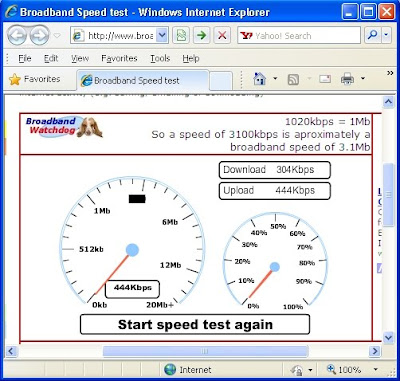Click the vertical scrollbar down arrow
Screen dimensions: 400x381
(x=388, y=338)
